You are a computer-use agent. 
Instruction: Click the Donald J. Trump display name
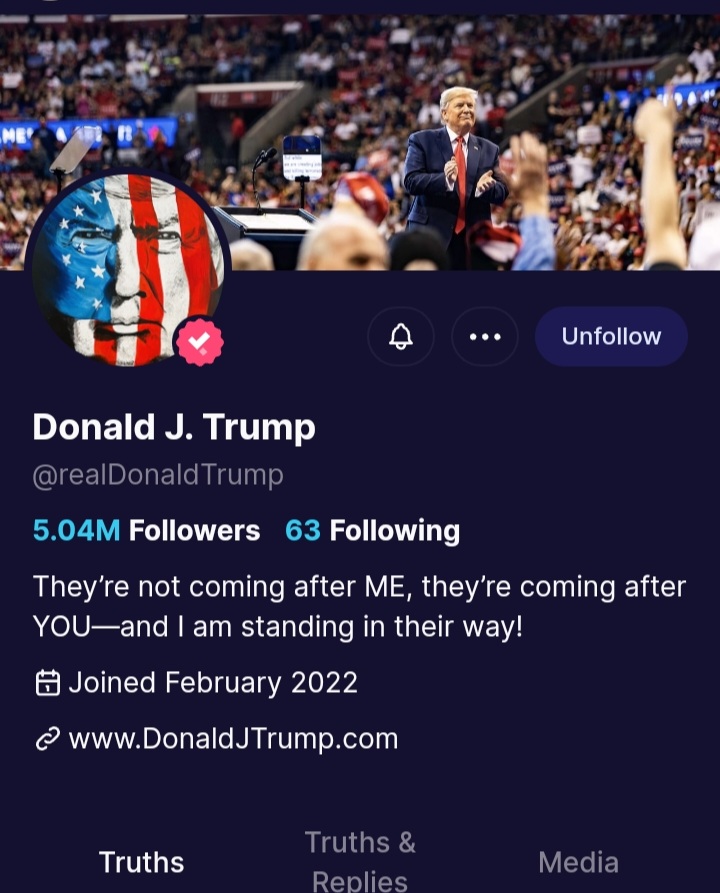[174, 427]
